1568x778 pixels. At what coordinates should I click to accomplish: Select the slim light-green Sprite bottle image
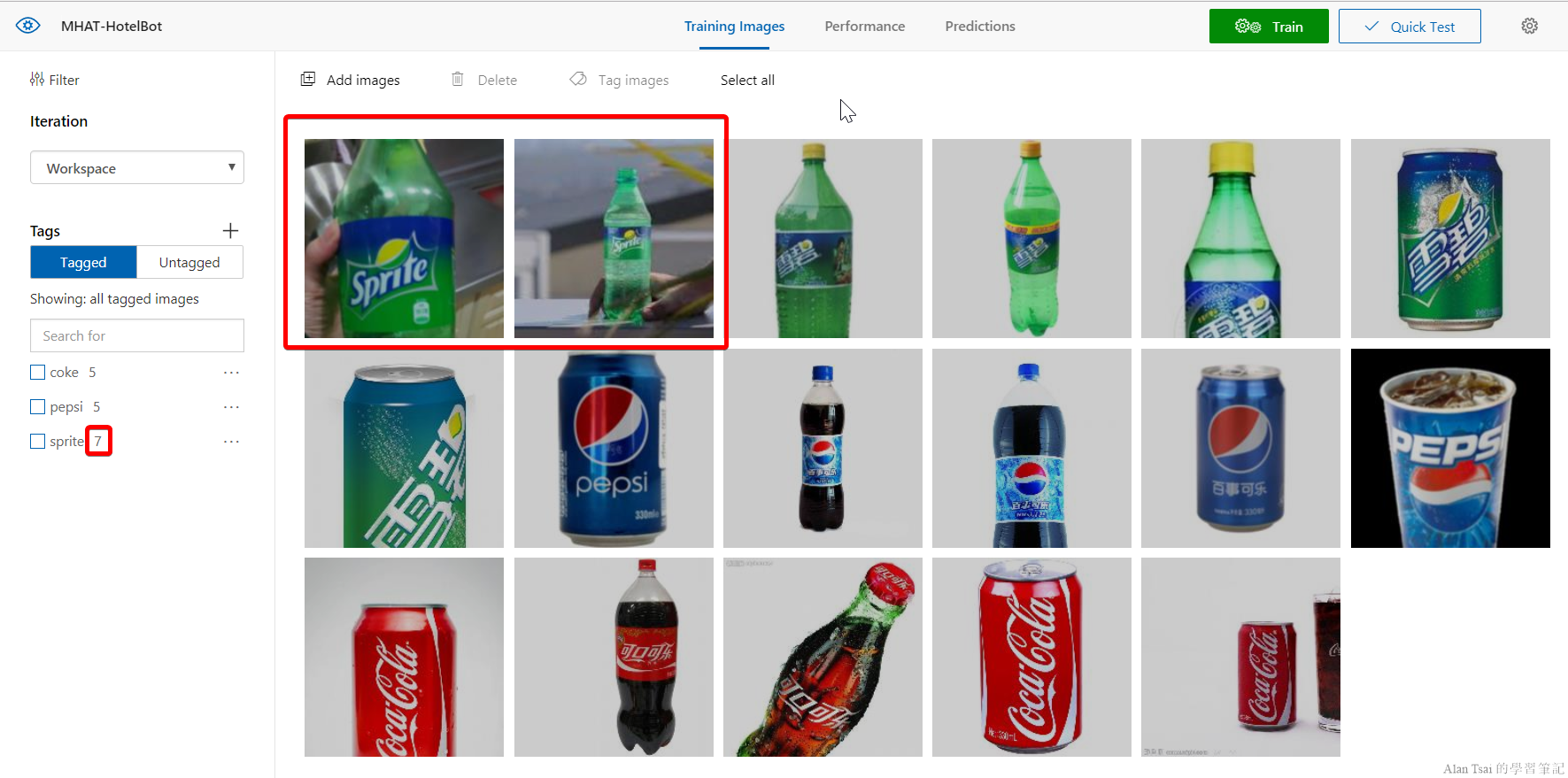(x=1031, y=238)
